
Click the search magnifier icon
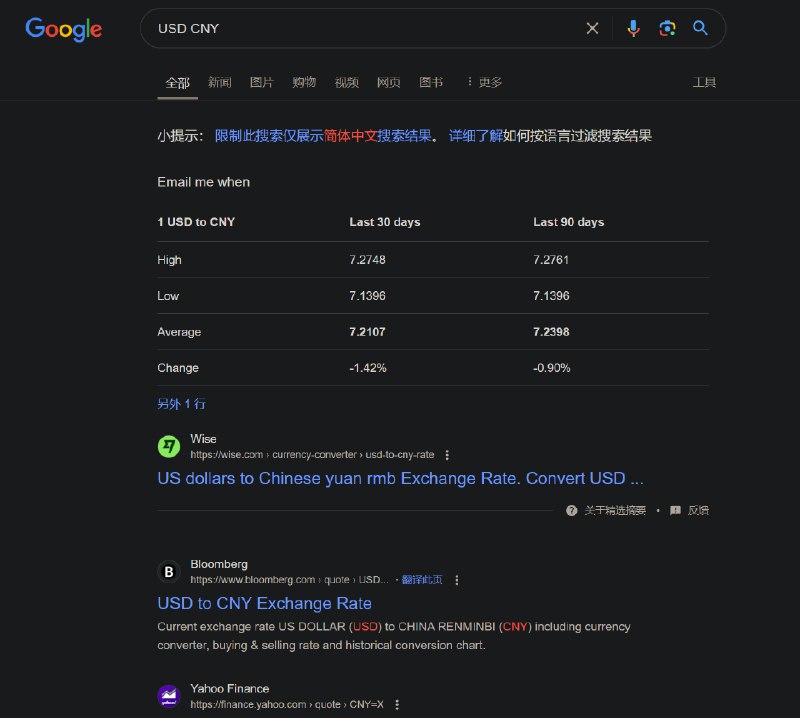(x=700, y=28)
